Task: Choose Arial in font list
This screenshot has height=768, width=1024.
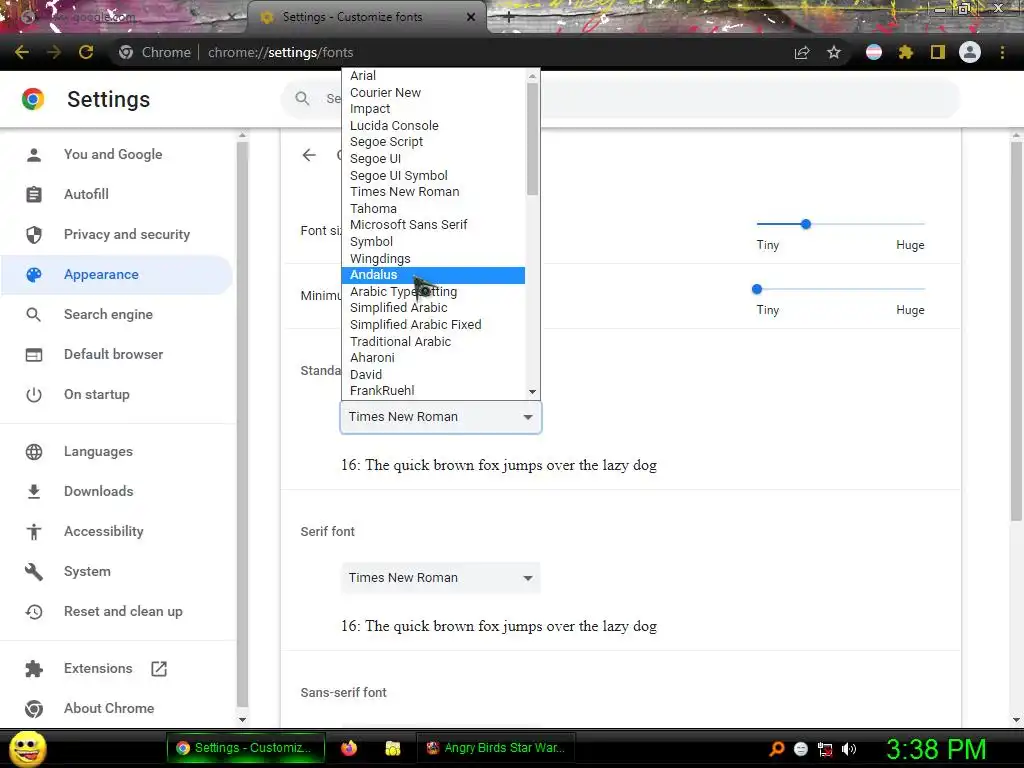Action: coord(433,76)
